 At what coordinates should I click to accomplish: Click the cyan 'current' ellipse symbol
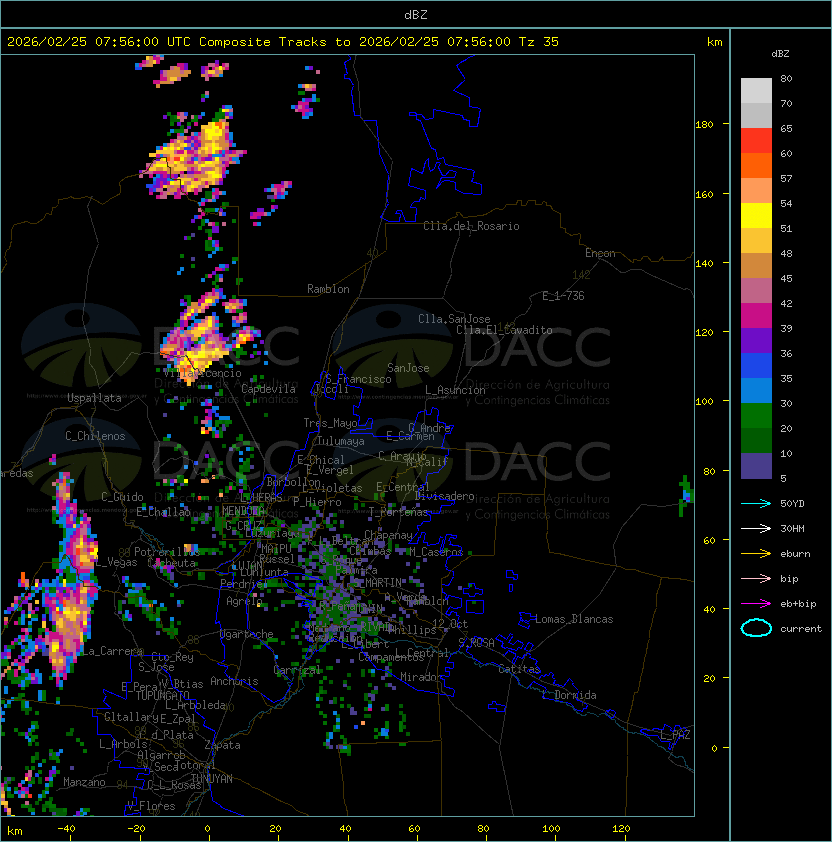[756, 628]
